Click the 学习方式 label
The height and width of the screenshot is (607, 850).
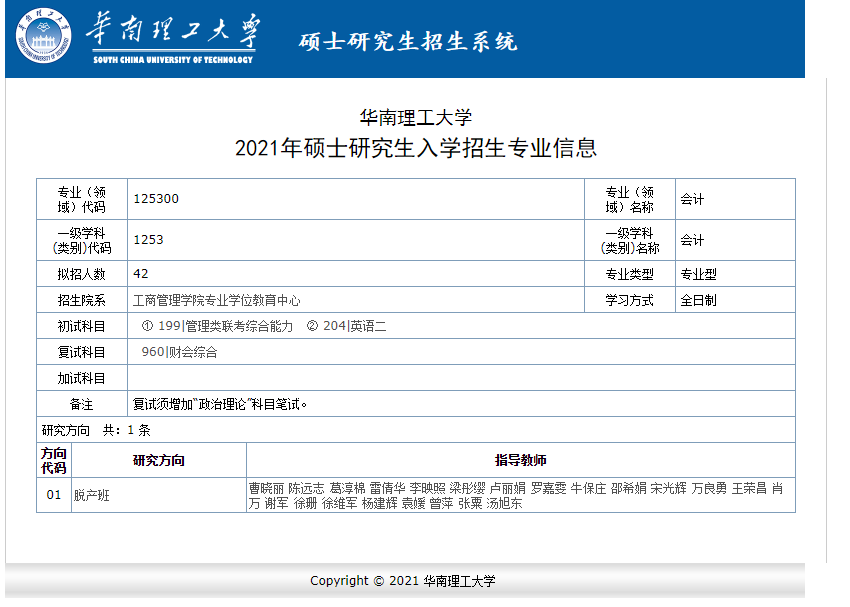tap(630, 300)
